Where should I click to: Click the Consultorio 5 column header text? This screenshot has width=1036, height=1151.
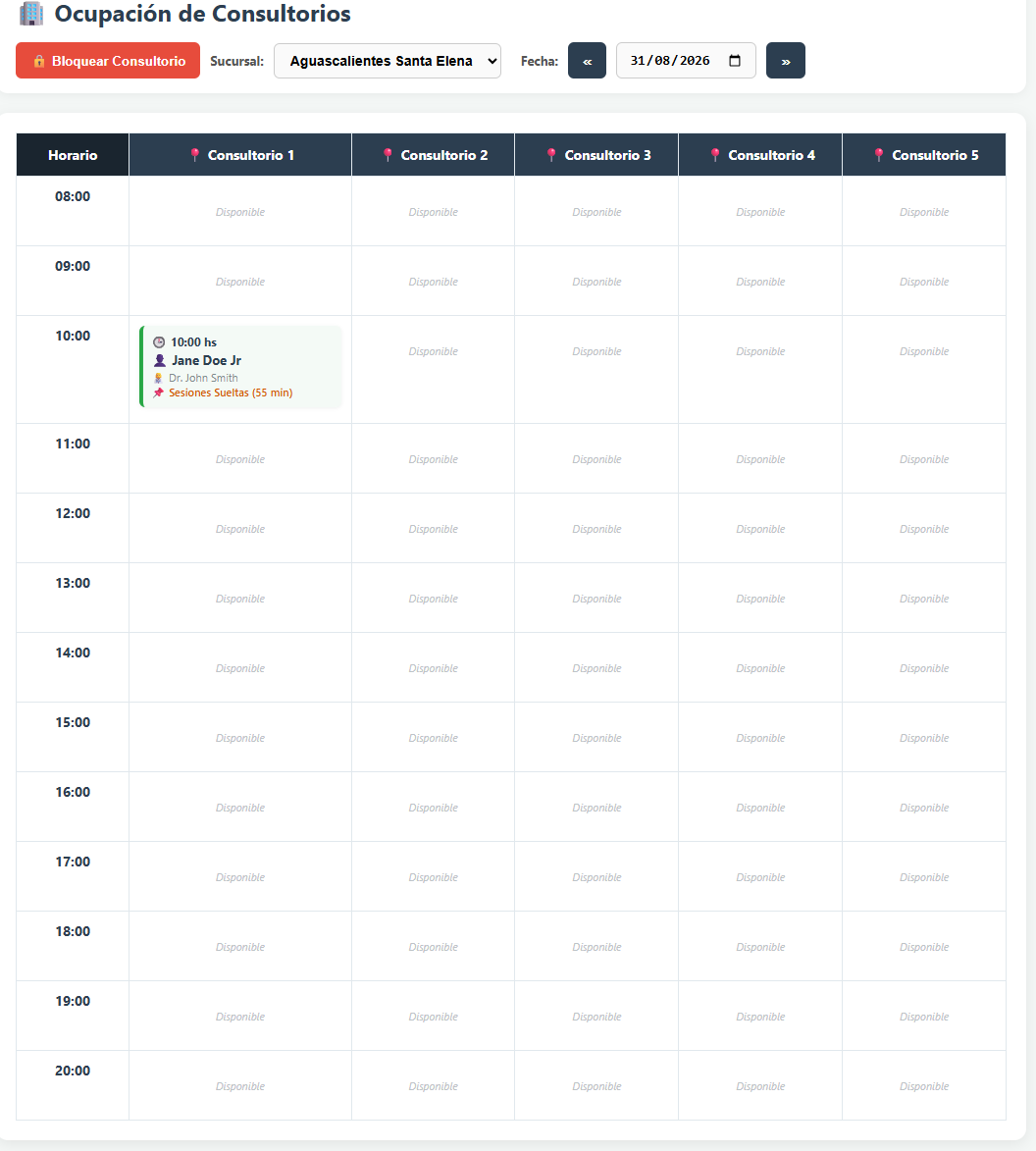point(936,155)
